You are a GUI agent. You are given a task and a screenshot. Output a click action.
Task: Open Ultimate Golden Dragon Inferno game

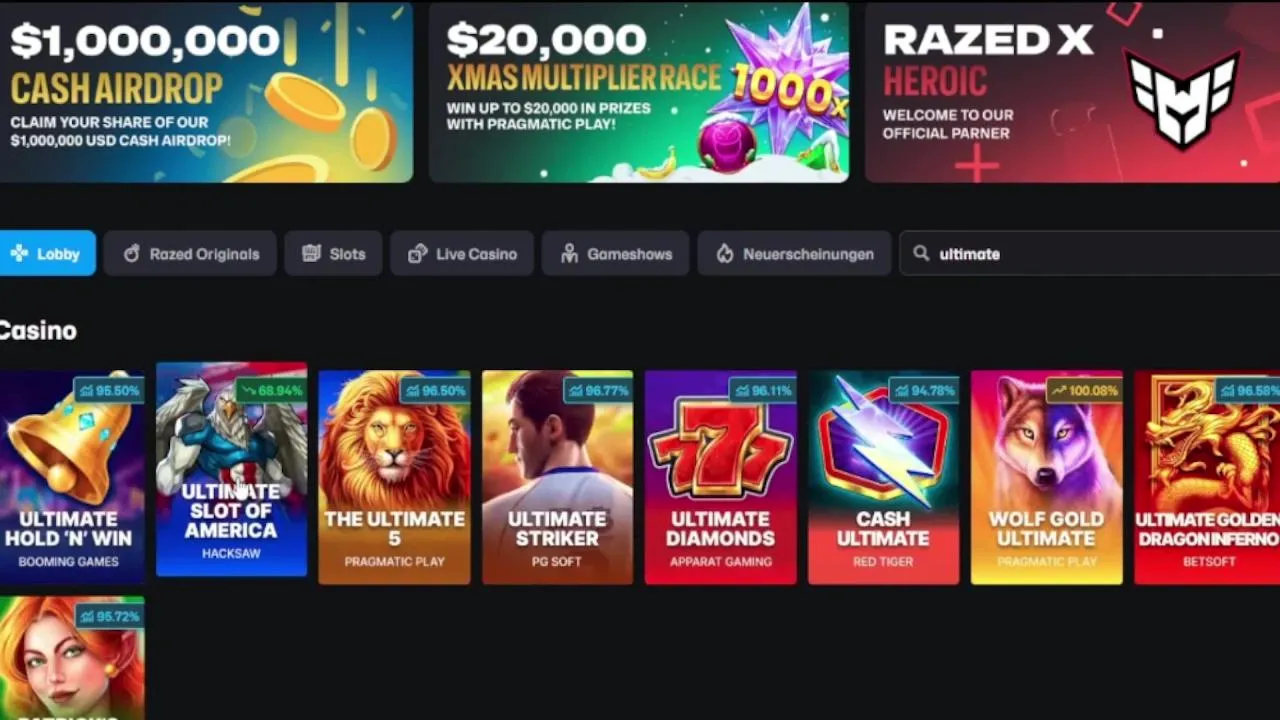pos(1207,477)
